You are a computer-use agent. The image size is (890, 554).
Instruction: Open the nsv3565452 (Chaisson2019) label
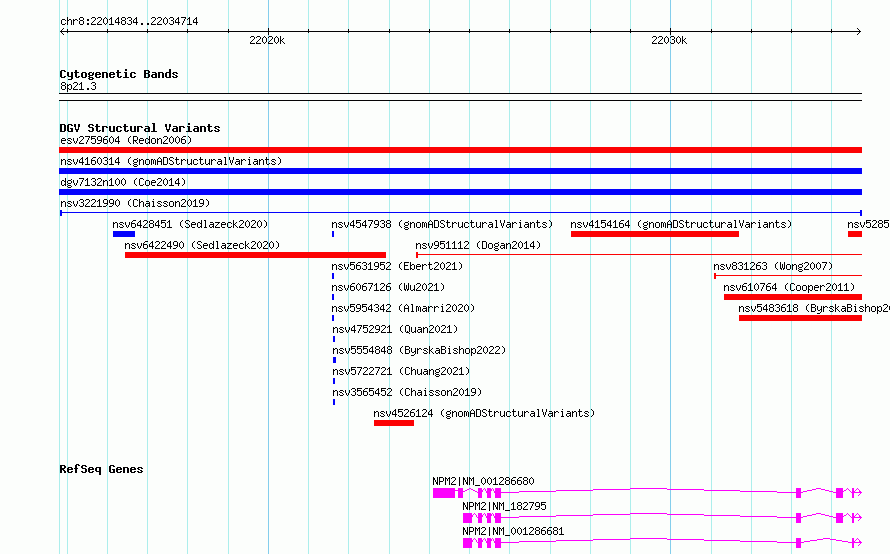(407, 392)
